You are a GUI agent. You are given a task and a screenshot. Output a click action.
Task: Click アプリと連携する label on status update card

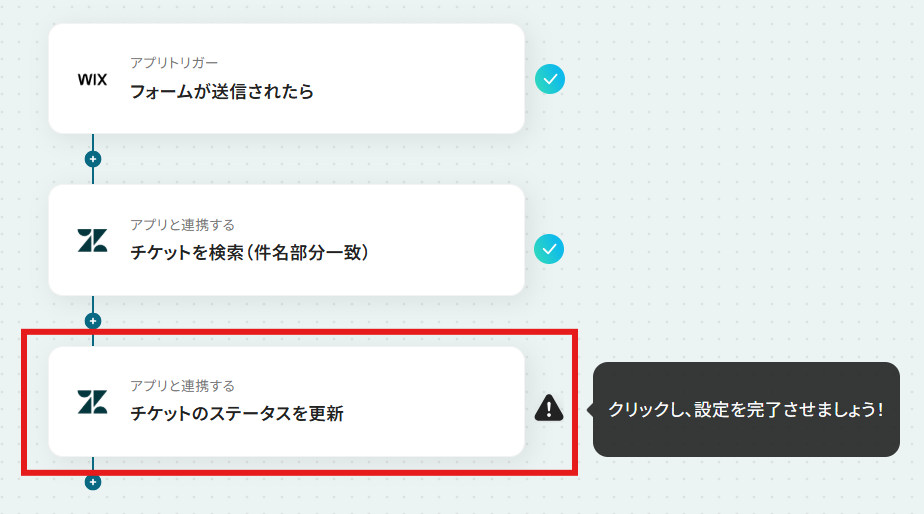click(183, 386)
